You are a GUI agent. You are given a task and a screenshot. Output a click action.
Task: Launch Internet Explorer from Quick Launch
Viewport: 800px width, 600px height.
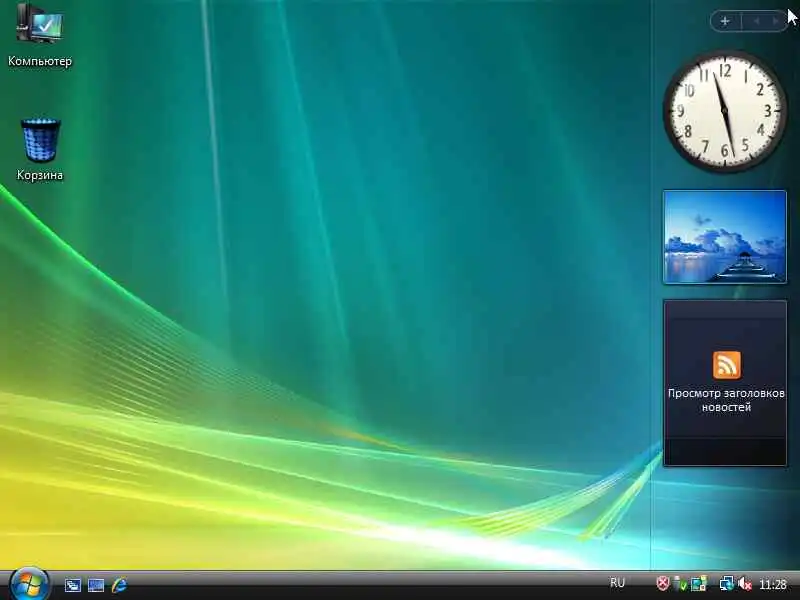(119, 585)
